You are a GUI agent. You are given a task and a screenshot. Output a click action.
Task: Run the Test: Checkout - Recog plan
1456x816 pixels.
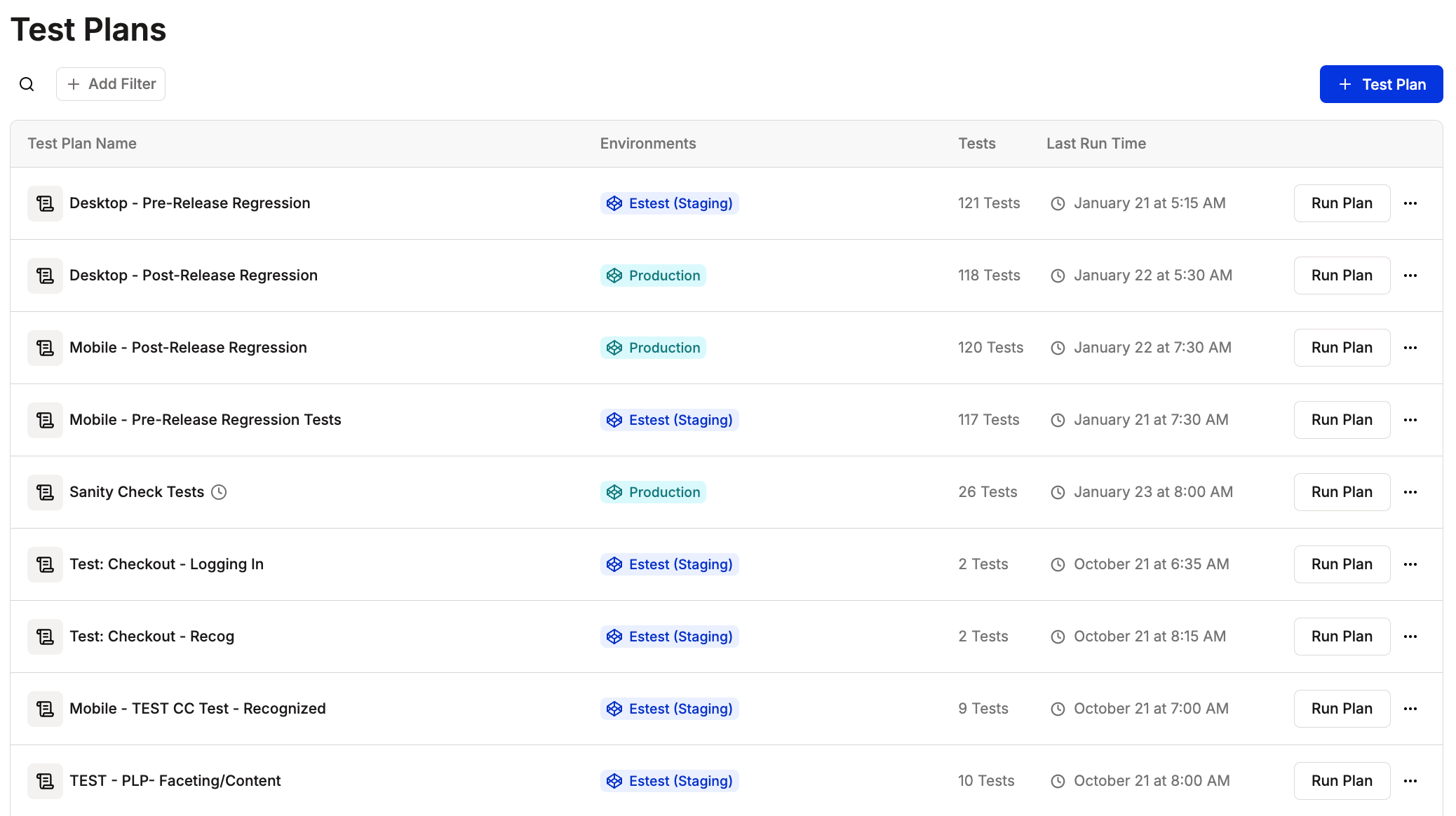(x=1342, y=637)
